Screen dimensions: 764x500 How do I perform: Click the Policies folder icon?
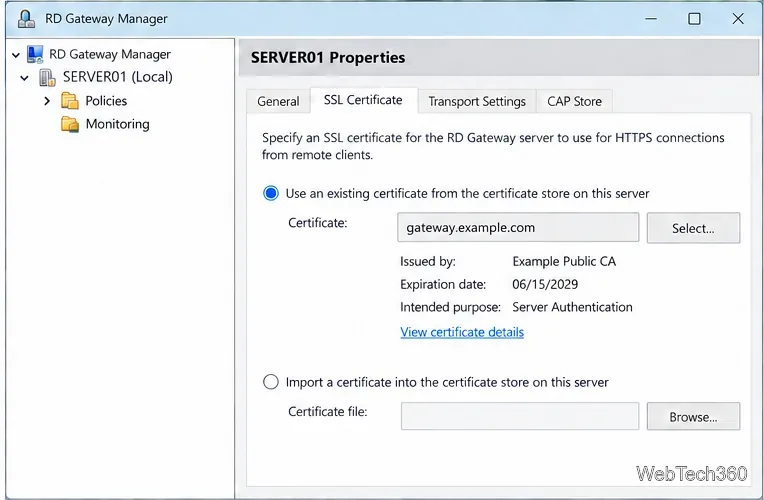click(70, 101)
